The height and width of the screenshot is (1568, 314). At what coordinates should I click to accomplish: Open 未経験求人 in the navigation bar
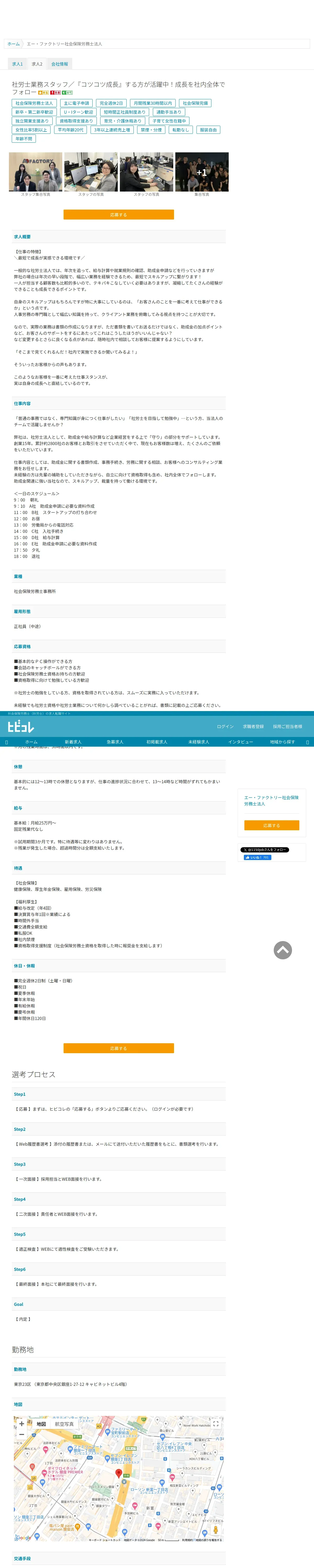click(x=199, y=742)
